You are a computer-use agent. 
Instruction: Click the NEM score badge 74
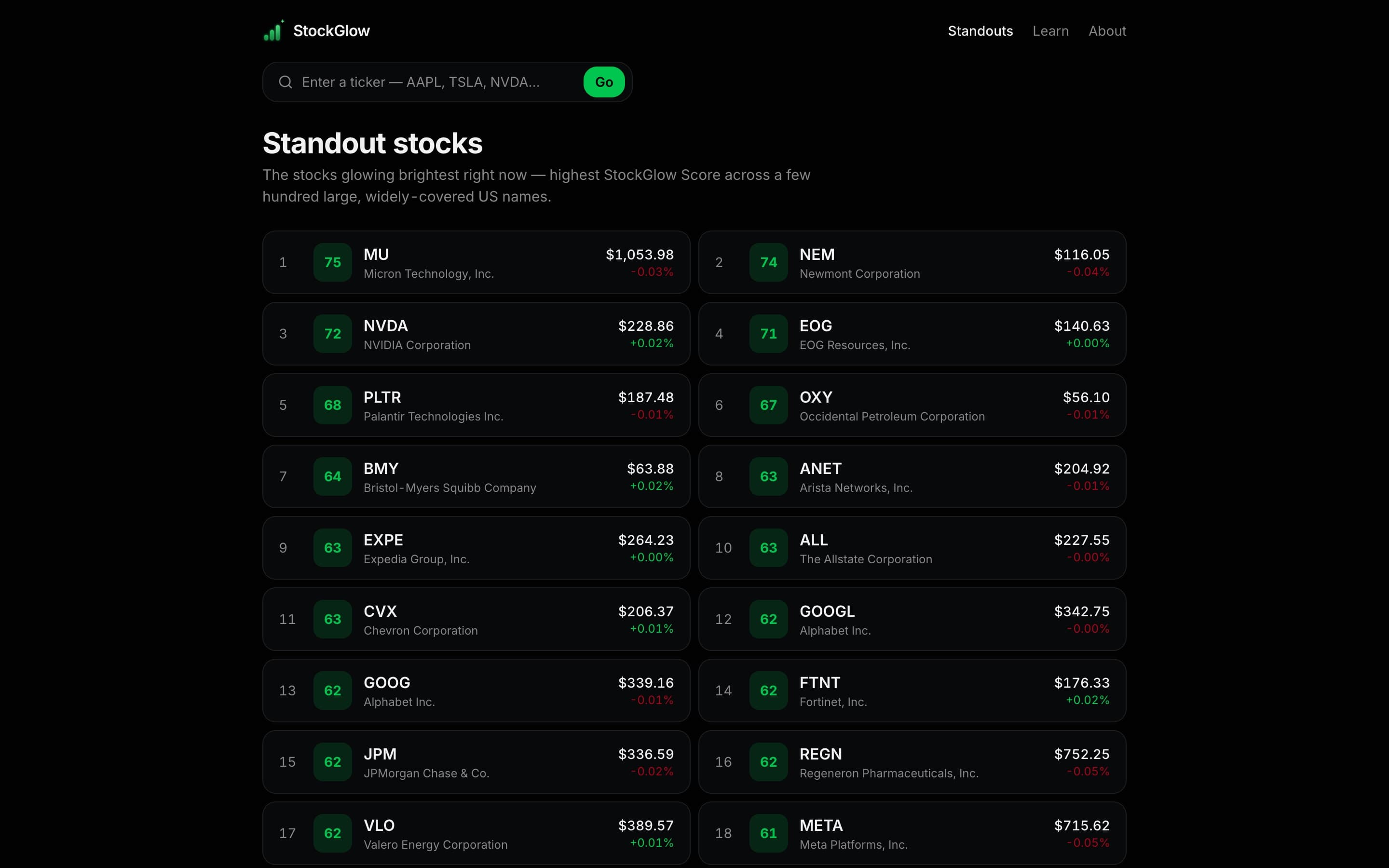click(x=769, y=262)
